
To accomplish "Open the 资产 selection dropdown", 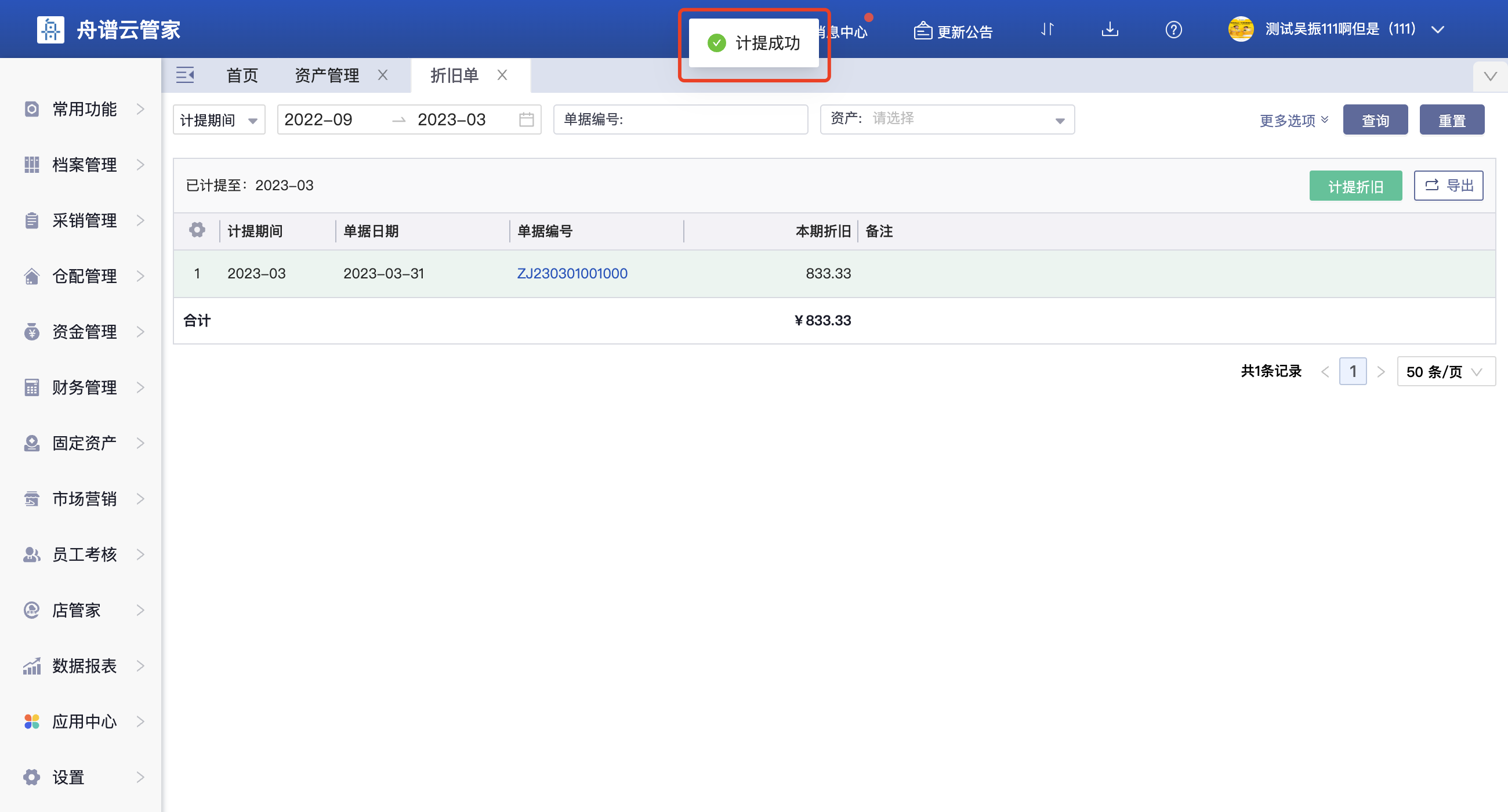I will click(947, 119).
